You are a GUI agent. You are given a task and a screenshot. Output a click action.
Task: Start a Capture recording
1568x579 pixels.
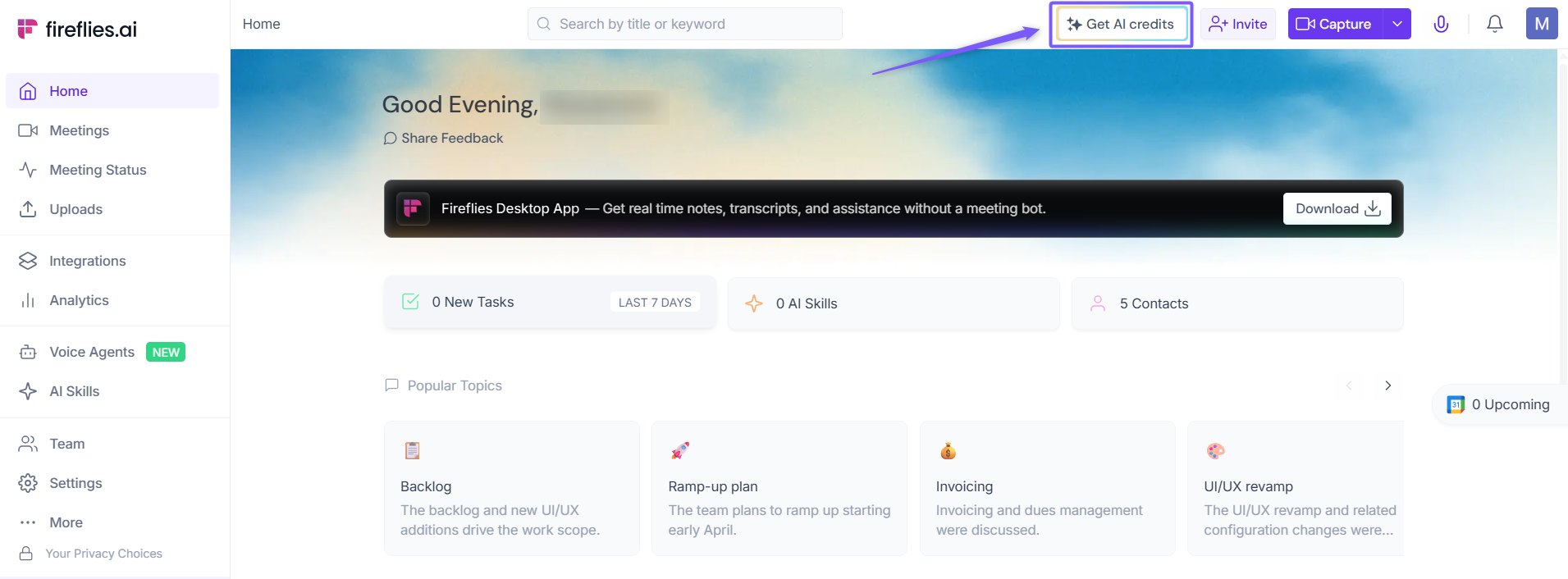click(x=1335, y=24)
